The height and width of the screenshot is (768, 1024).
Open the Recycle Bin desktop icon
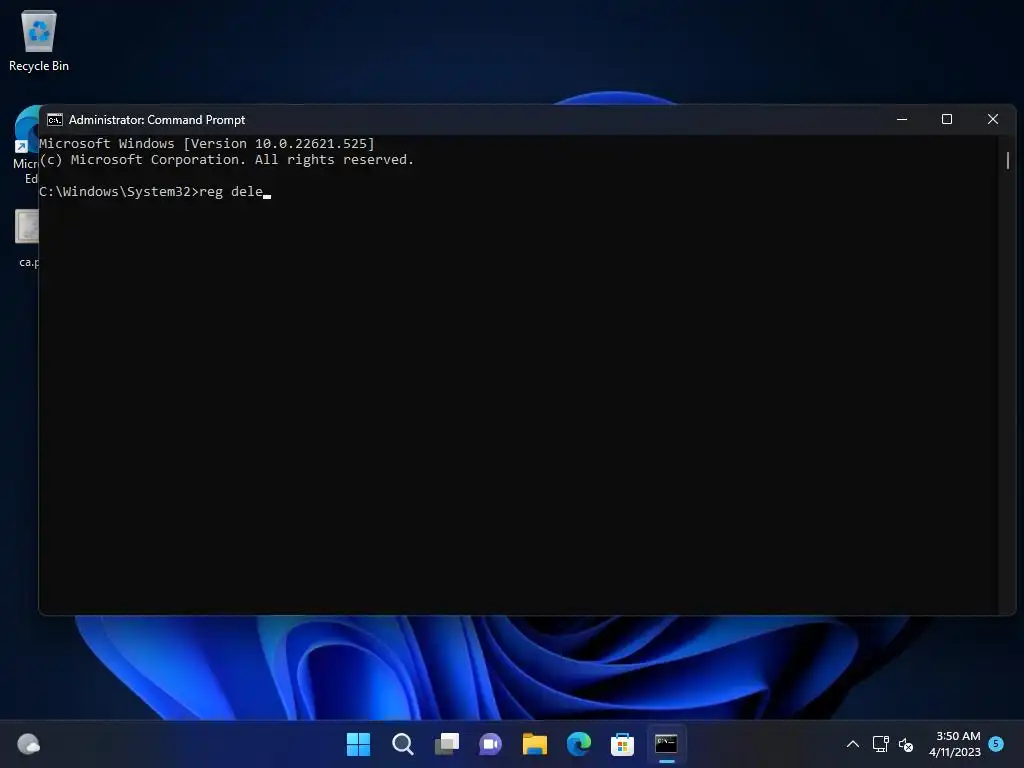pos(39,40)
